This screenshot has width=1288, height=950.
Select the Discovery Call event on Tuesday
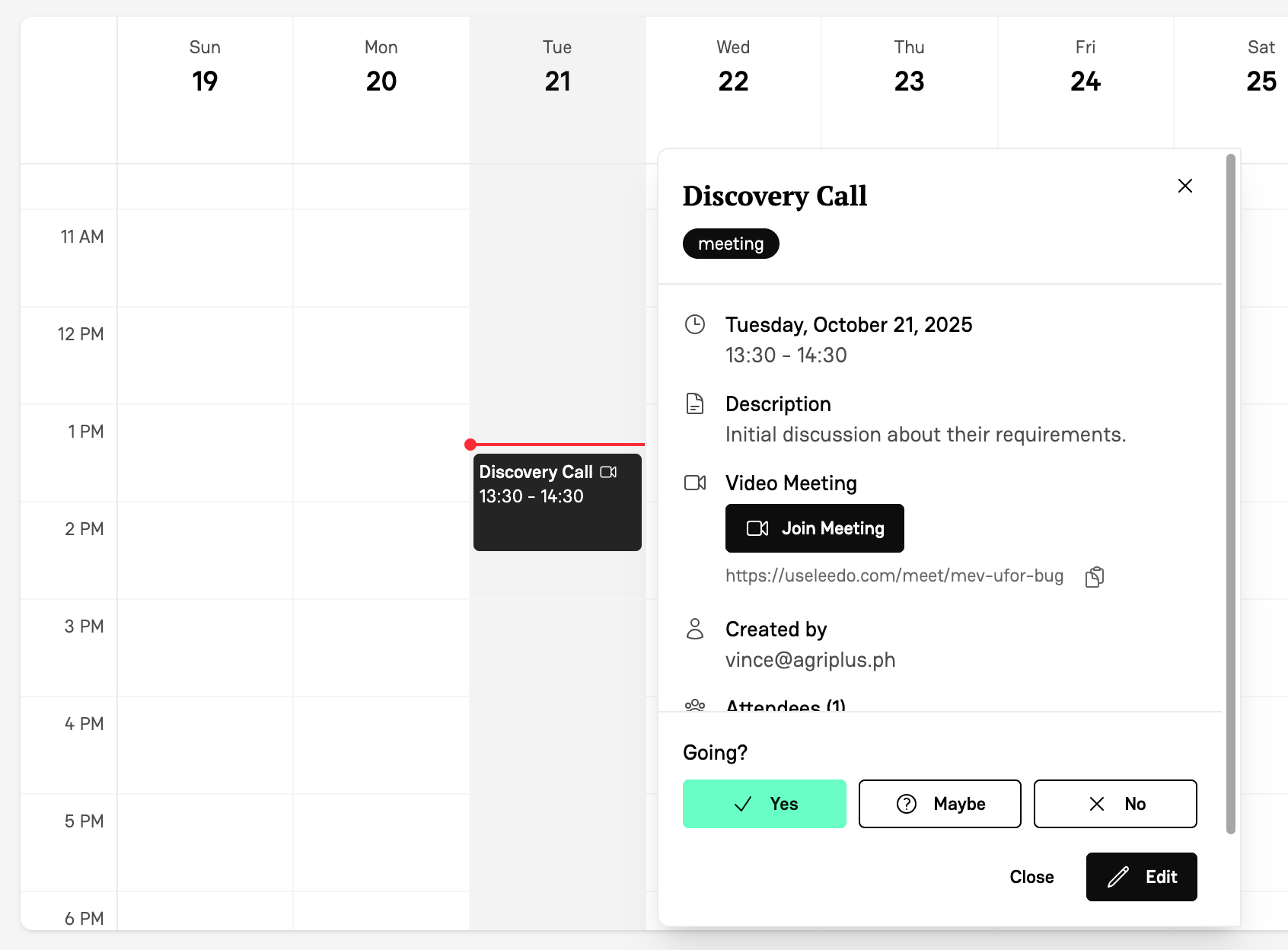click(557, 502)
